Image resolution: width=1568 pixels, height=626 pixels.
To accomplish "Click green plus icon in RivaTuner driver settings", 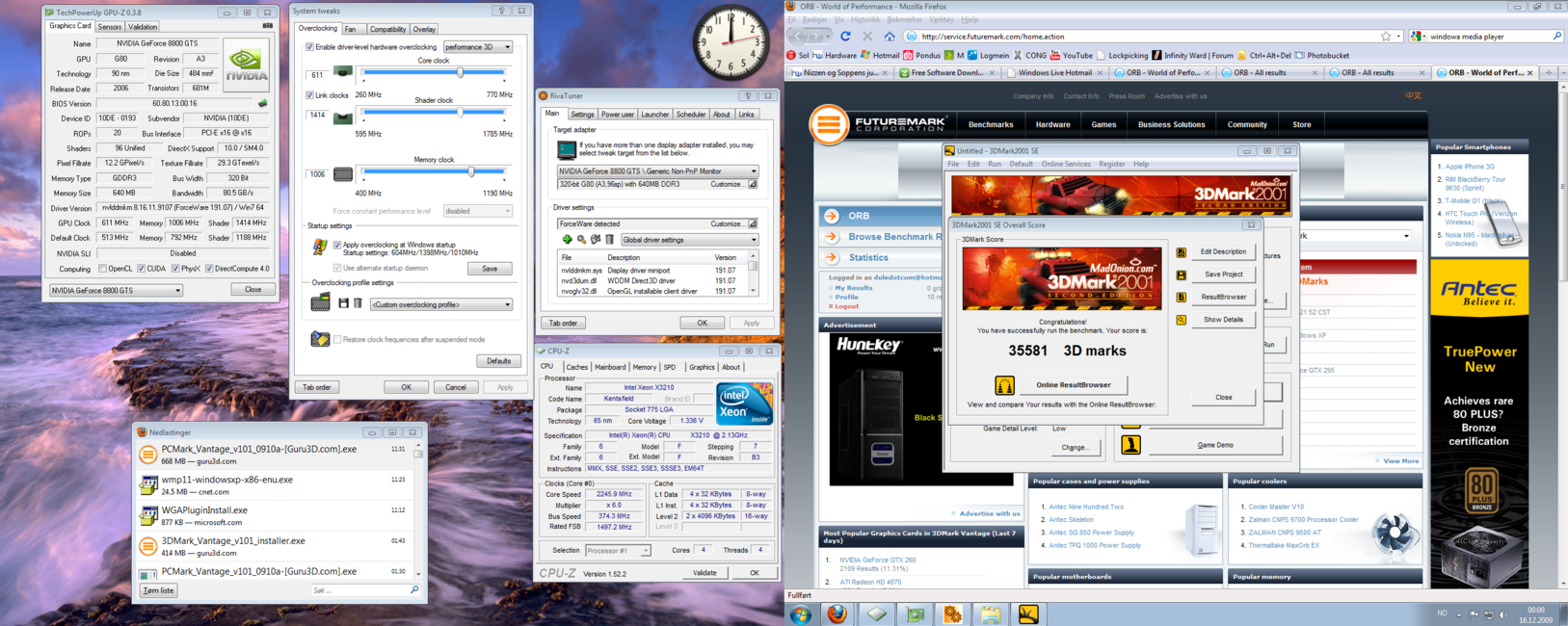I will point(567,240).
